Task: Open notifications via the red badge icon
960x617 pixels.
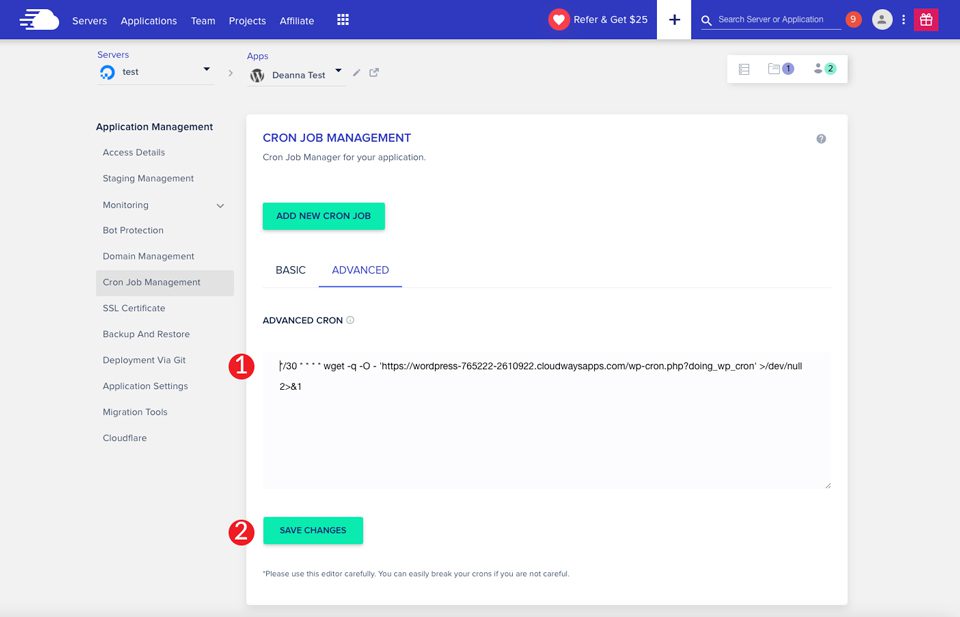Action: coord(851,18)
